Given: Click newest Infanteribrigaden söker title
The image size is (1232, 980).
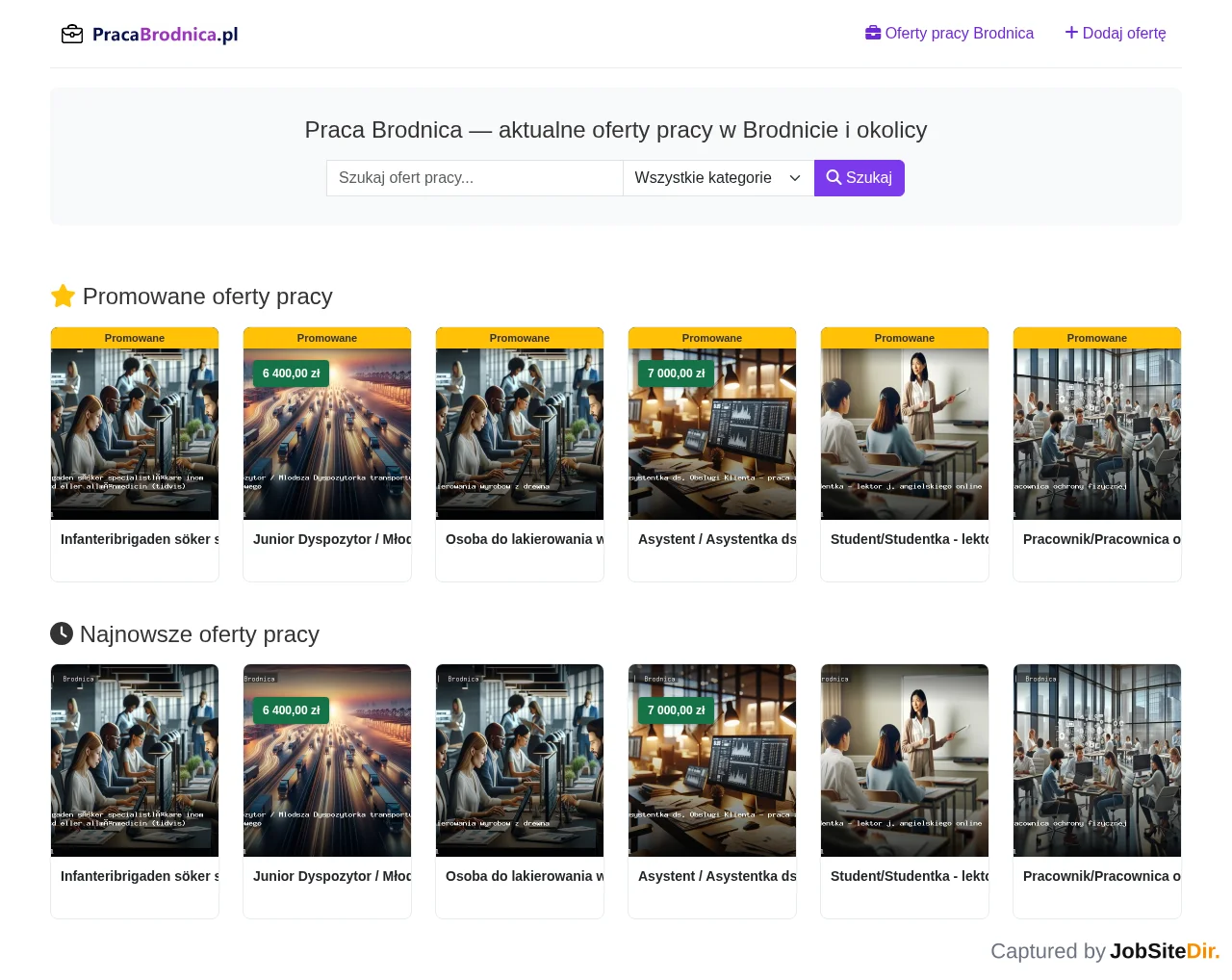Looking at the screenshot, I should (140, 876).
